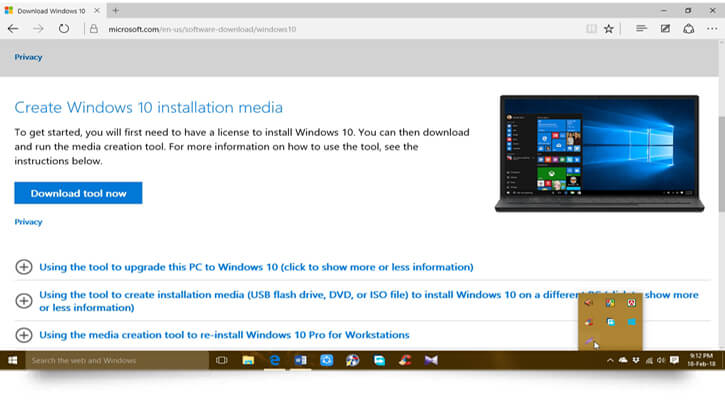Click 'Search the web and Windows' box

coord(117,360)
